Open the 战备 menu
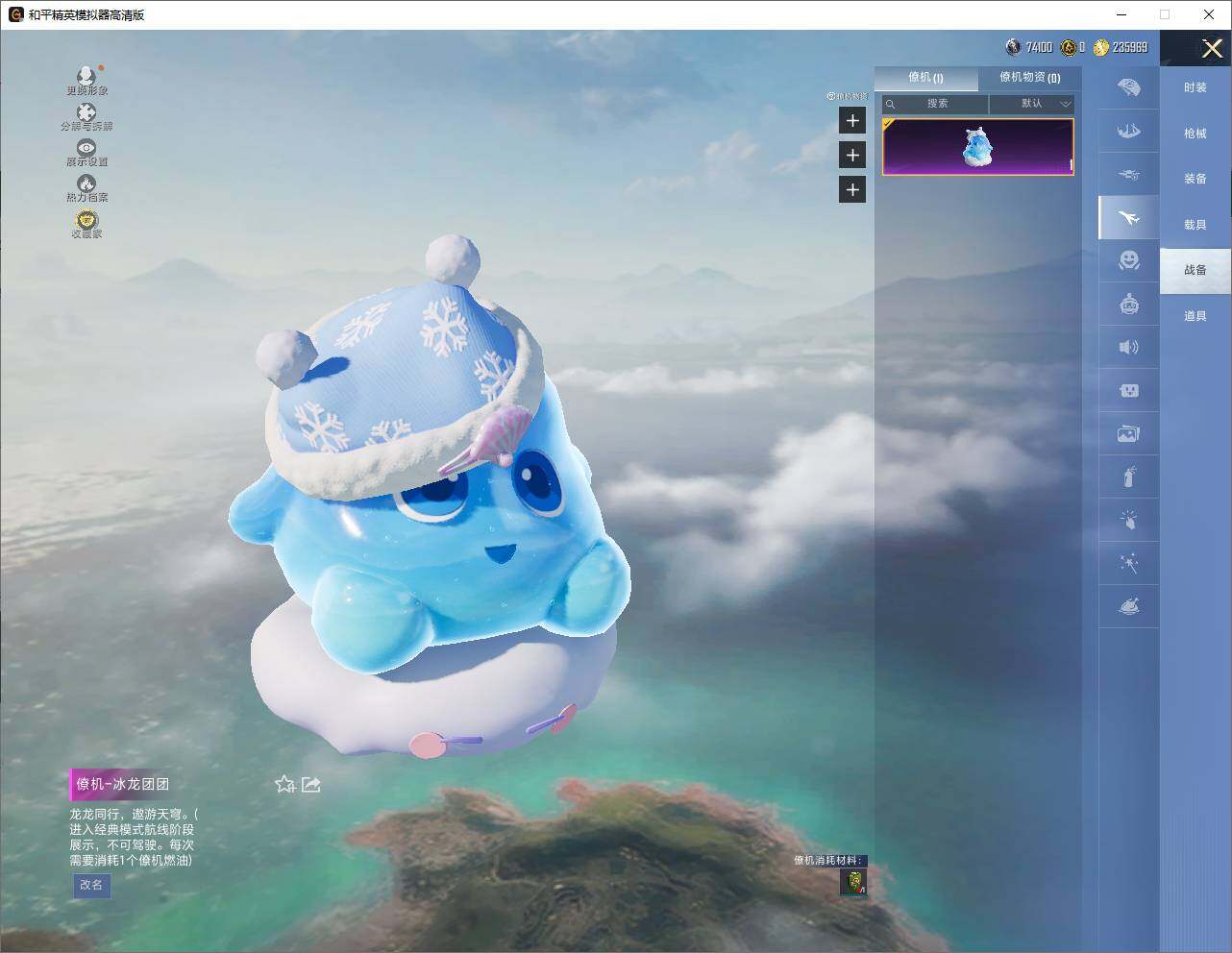1232x953 pixels. click(1195, 270)
